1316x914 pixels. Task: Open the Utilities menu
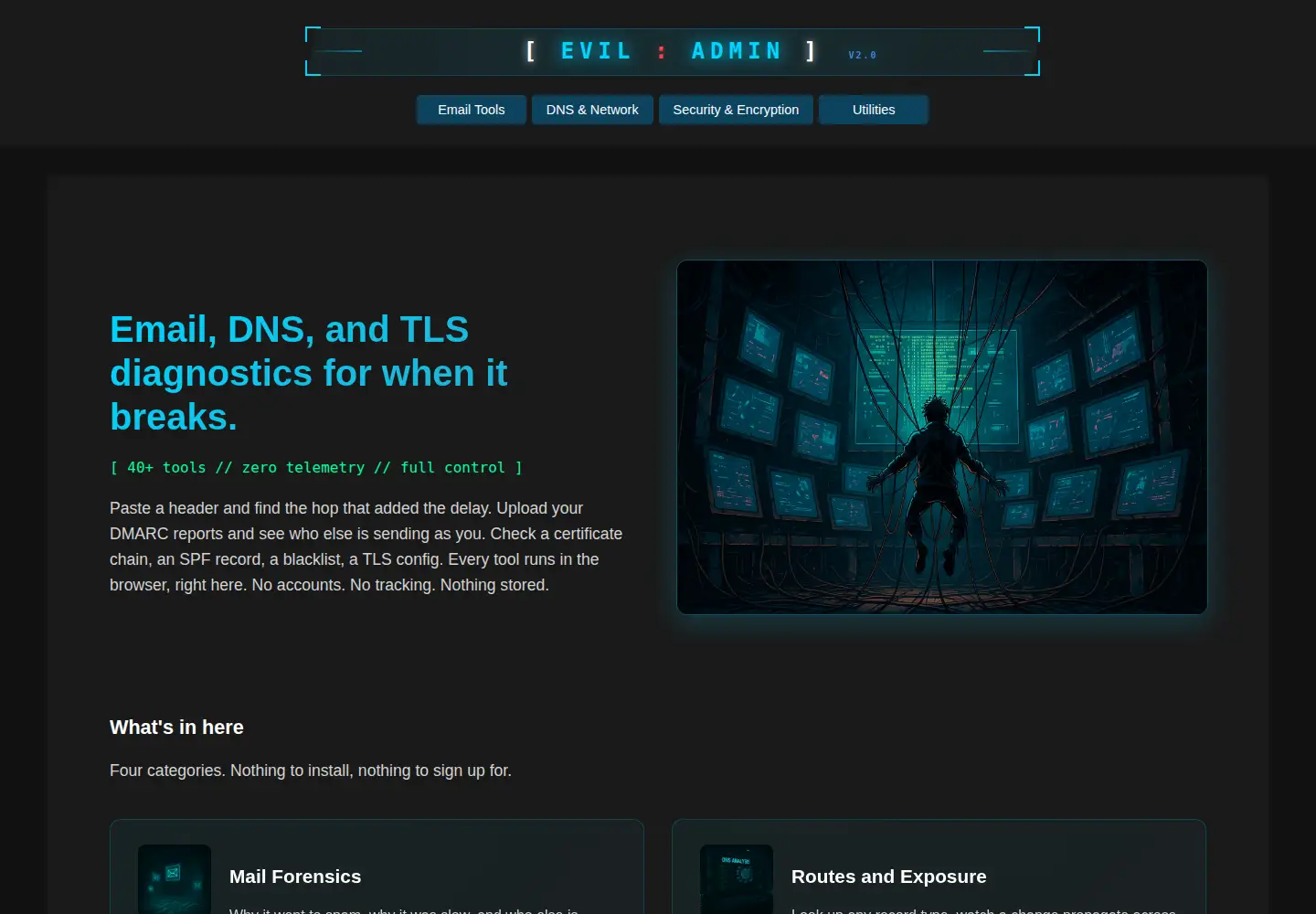pos(874,110)
